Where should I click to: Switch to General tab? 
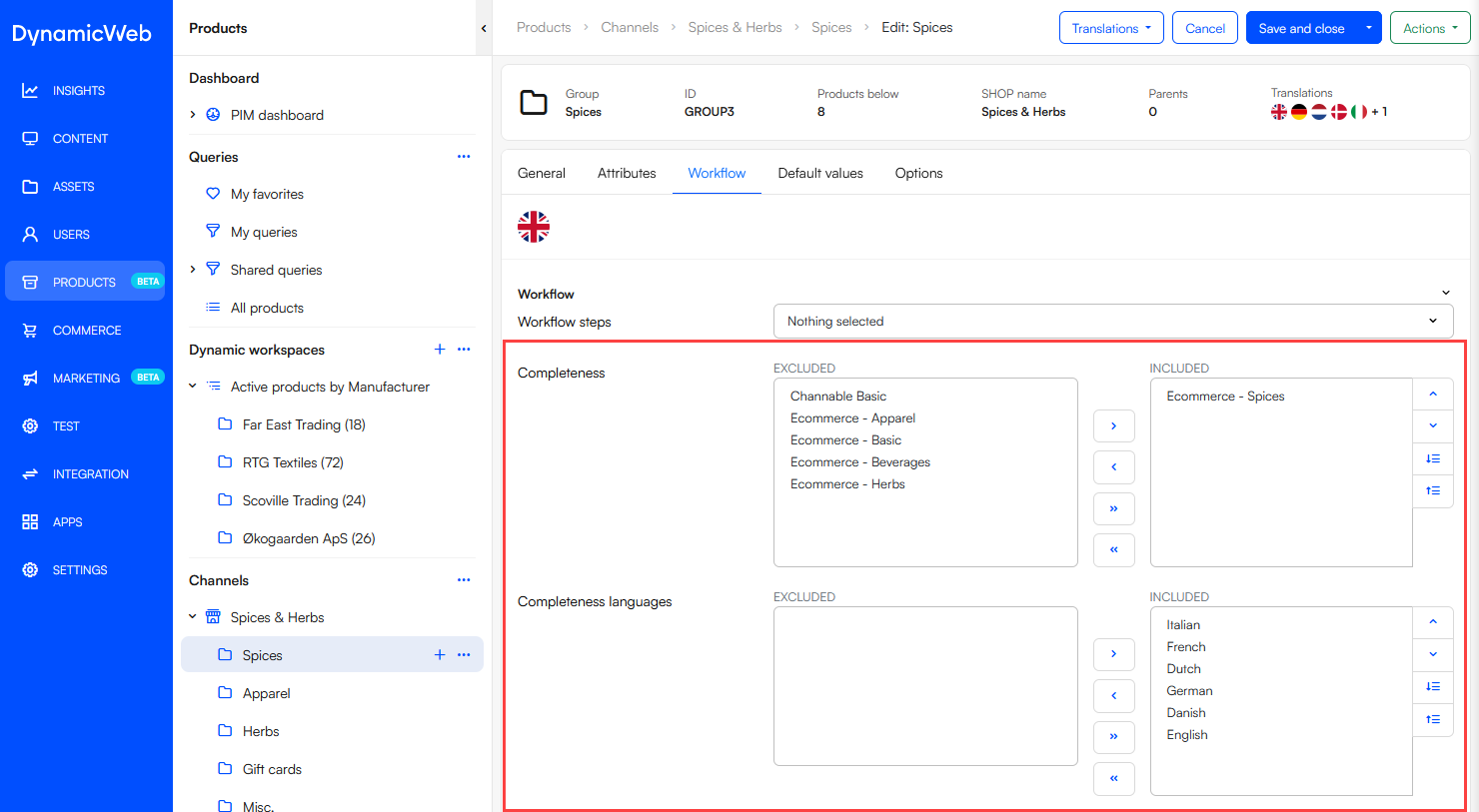coord(542,173)
